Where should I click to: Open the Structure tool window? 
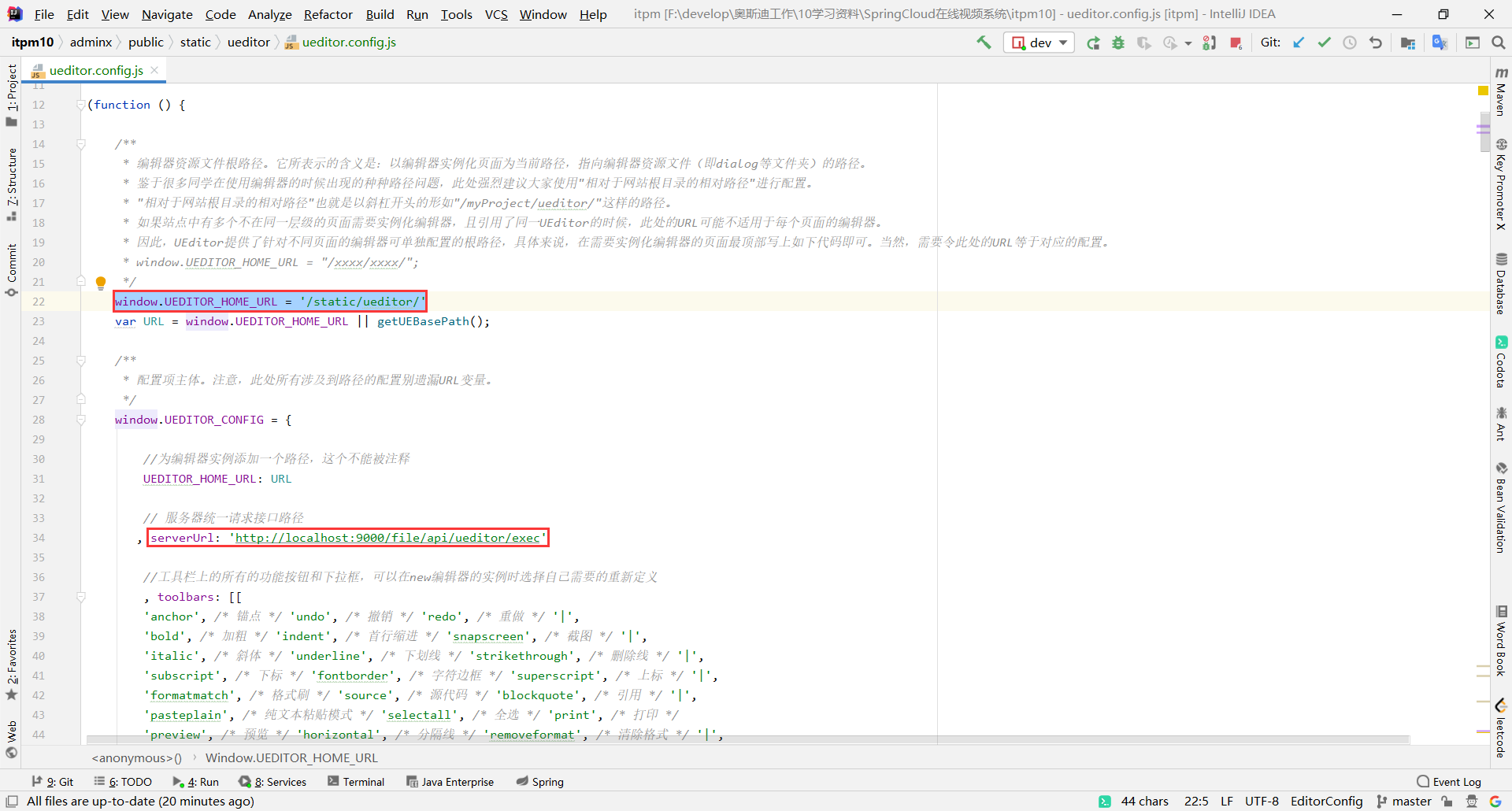tap(11, 184)
